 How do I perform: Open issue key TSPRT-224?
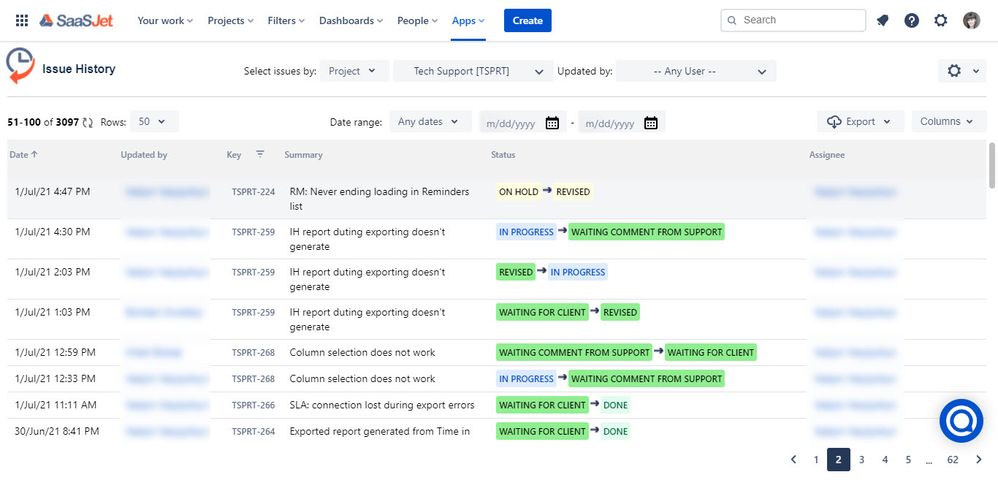click(253, 192)
